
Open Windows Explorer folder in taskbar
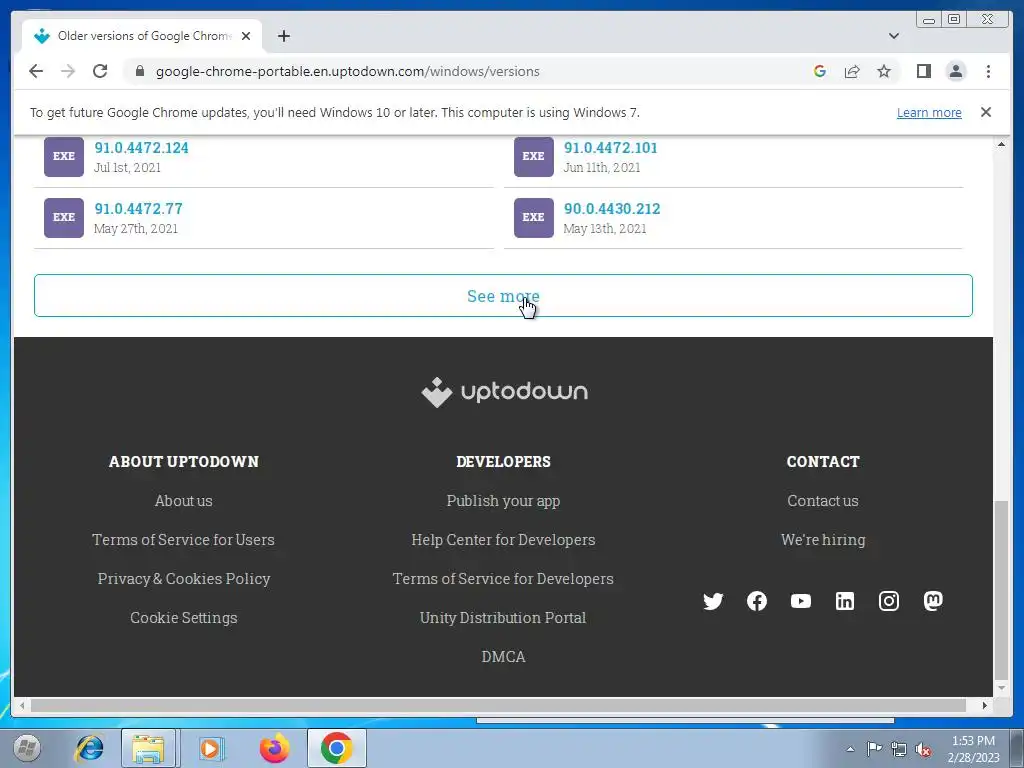148,748
